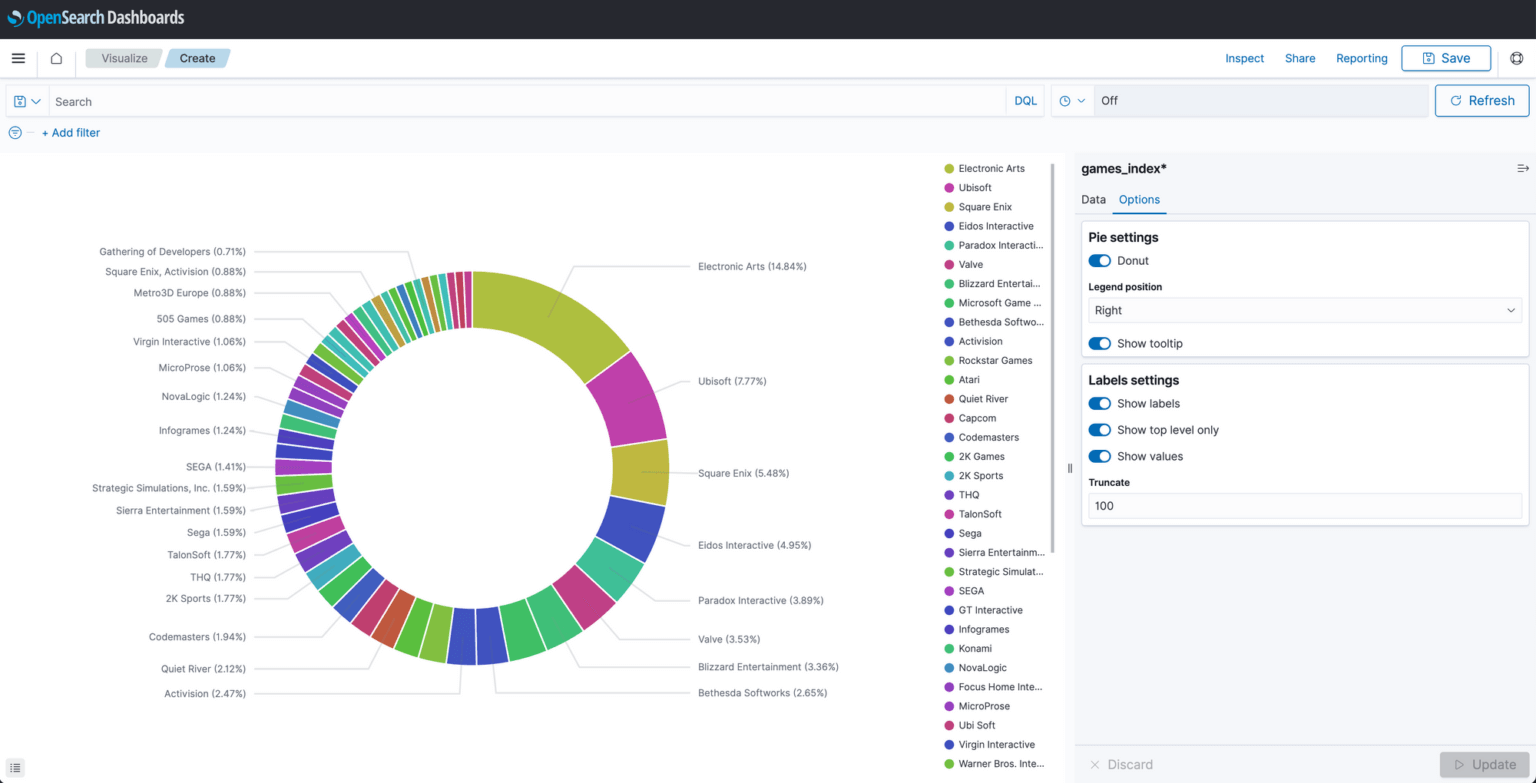Click the OpenSearch Dashboards logo
Viewport: 1536px width, 783px height.
(96, 17)
